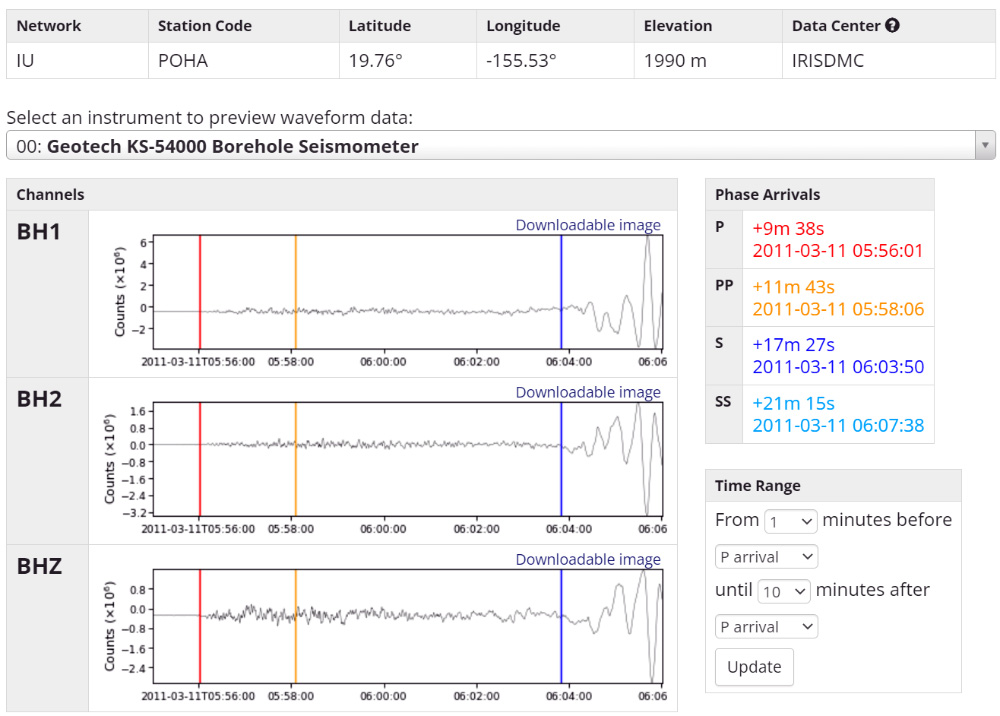
Task: Select the P phase arrival time row
Action: coord(837,240)
